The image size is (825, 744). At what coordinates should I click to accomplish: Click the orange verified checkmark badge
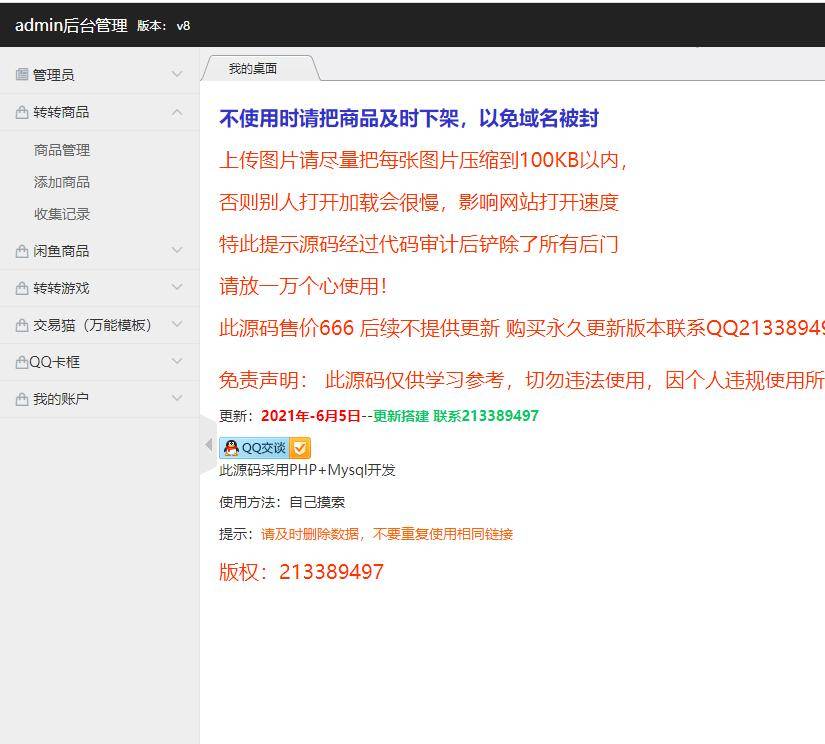(x=300, y=448)
